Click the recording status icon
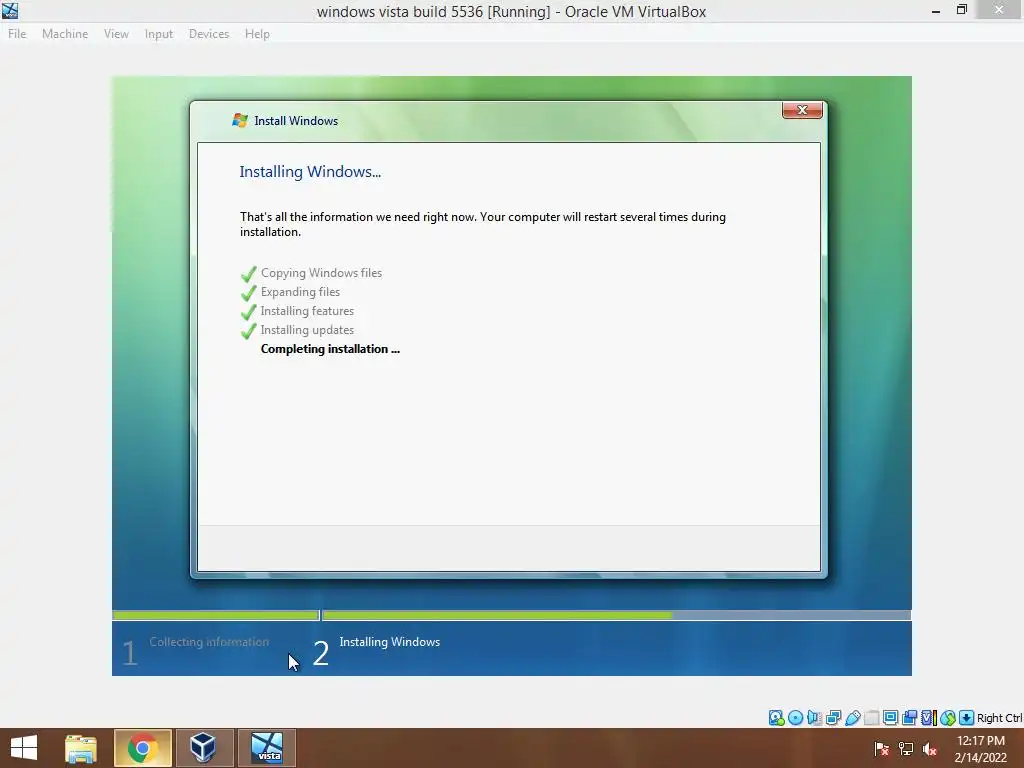 (x=909, y=718)
